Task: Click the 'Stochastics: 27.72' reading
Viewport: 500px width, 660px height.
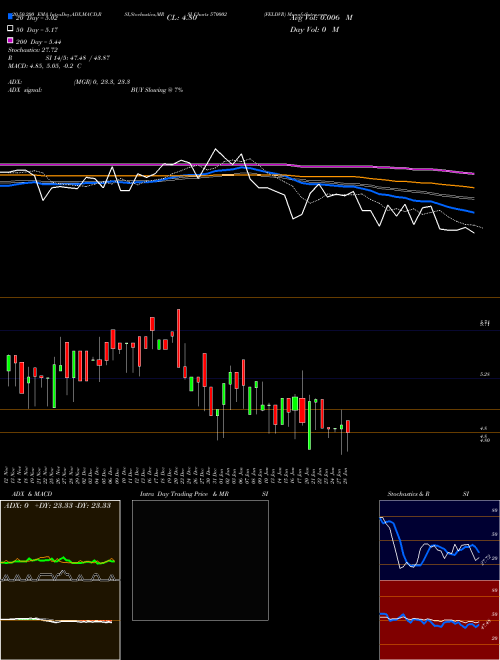Action: pyautogui.click(x=33, y=50)
